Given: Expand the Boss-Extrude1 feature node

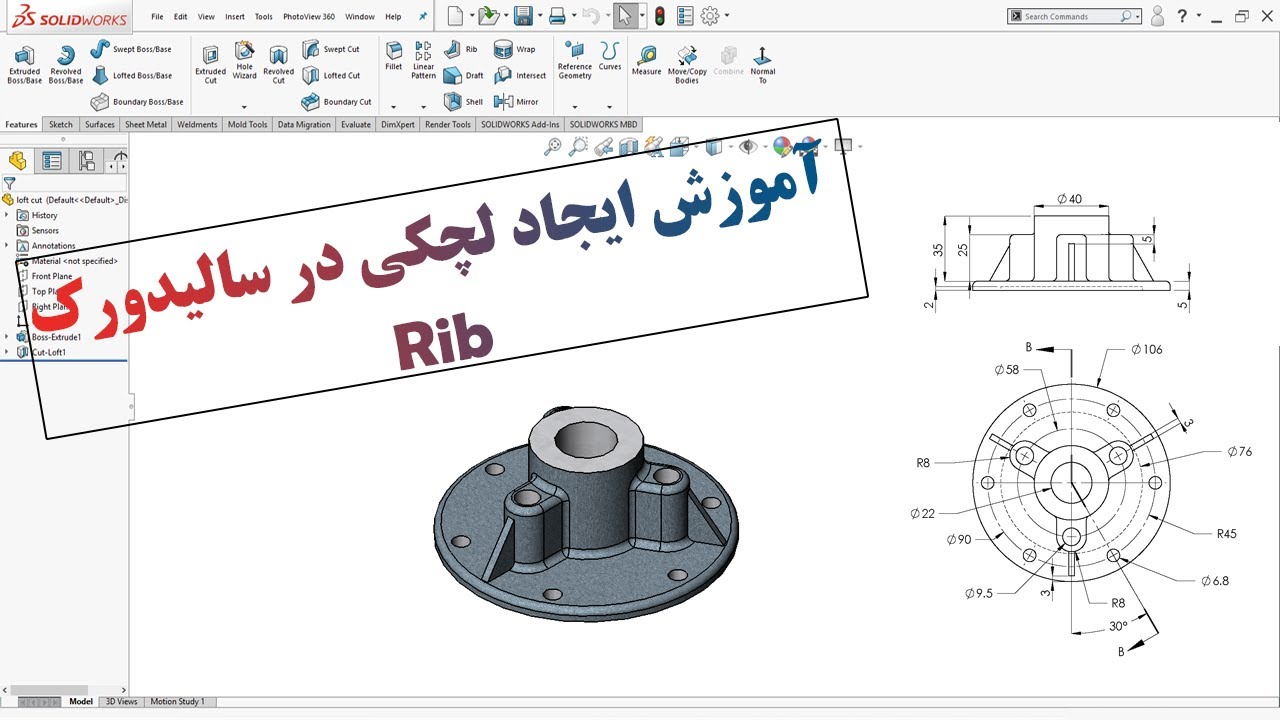Looking at the screenshot, I should pyautogui.click(x=7, y=337).
